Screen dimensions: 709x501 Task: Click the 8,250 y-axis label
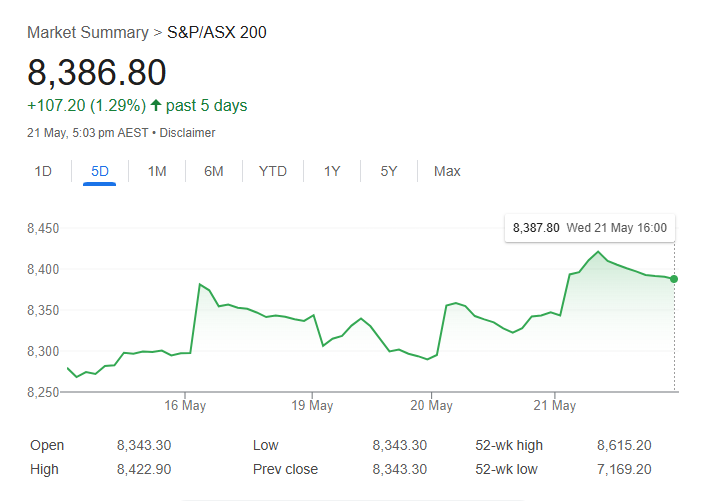[43, 392]
